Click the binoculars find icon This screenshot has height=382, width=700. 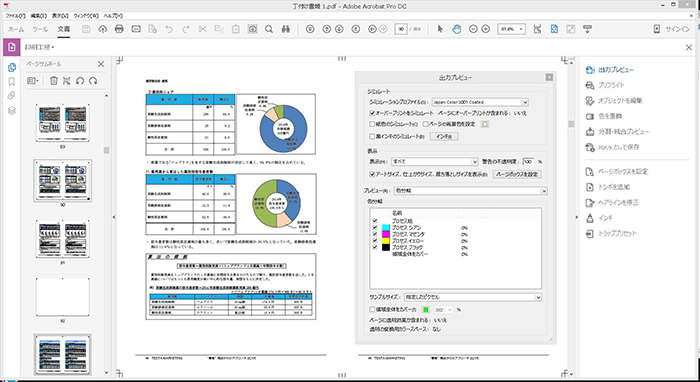click(x=286, y=29)
